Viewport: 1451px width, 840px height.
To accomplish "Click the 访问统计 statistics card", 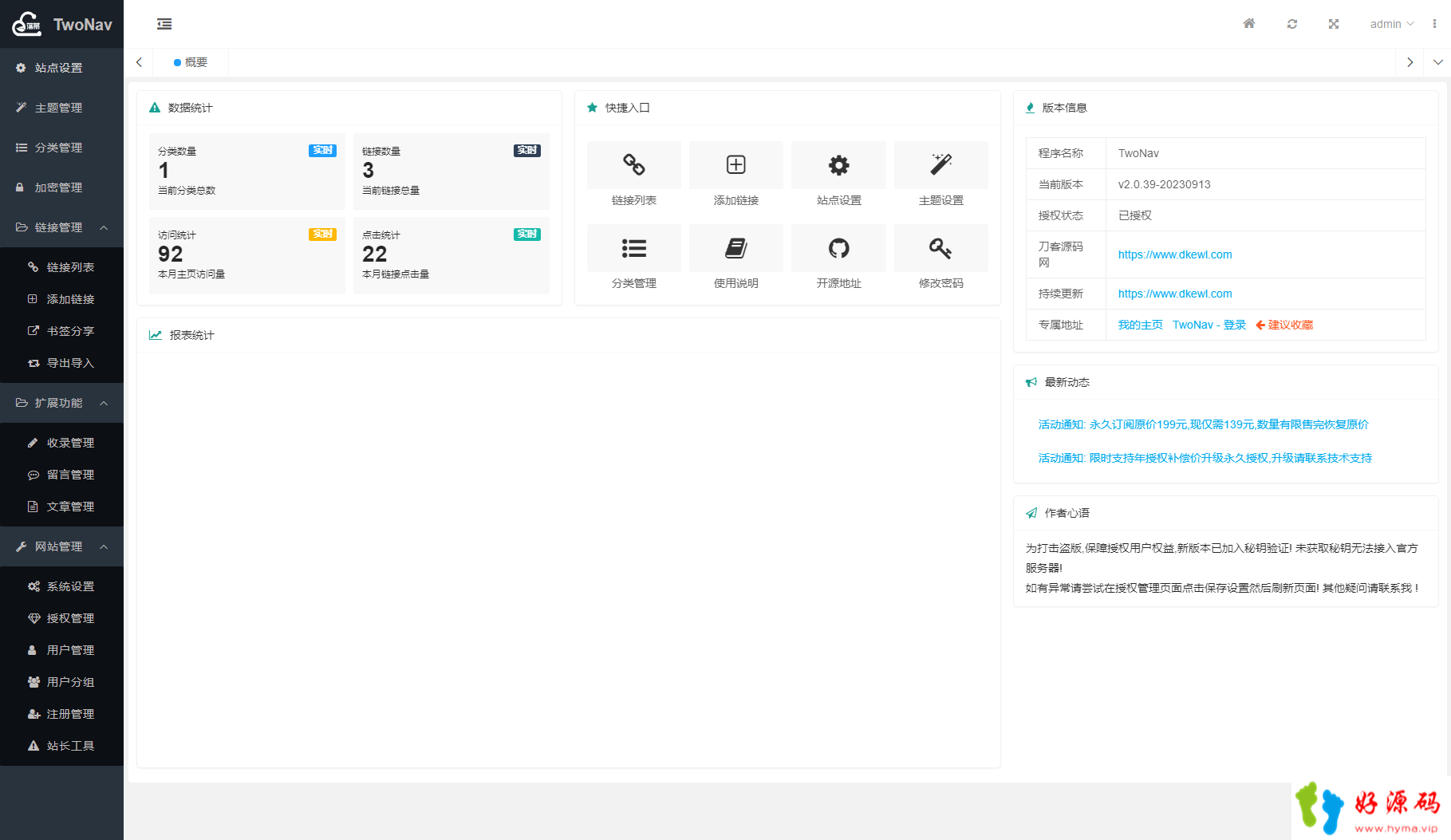I will [247, 255].
